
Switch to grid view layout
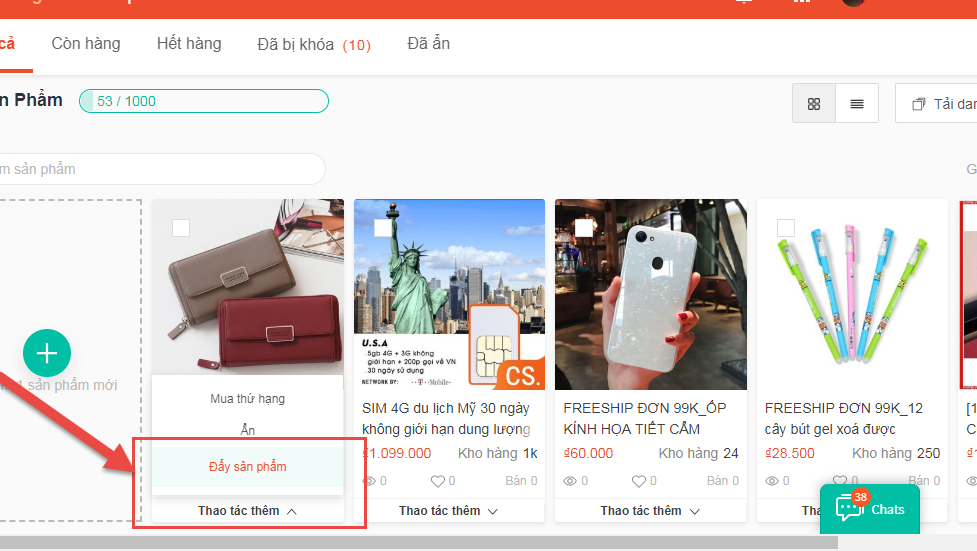(x=814, y=104)
